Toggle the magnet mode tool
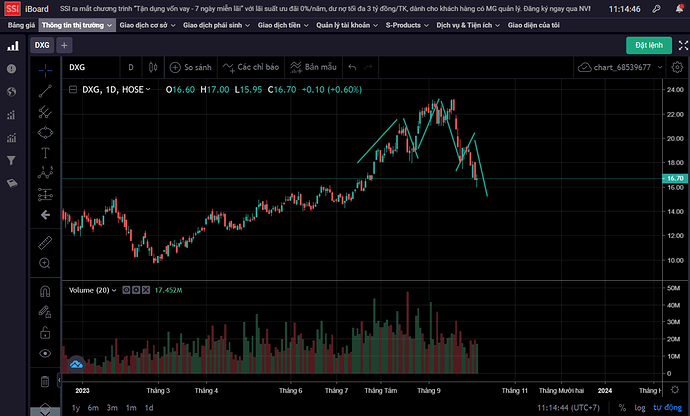The height and width of the screenshot is (416, 690). [45, 291]
